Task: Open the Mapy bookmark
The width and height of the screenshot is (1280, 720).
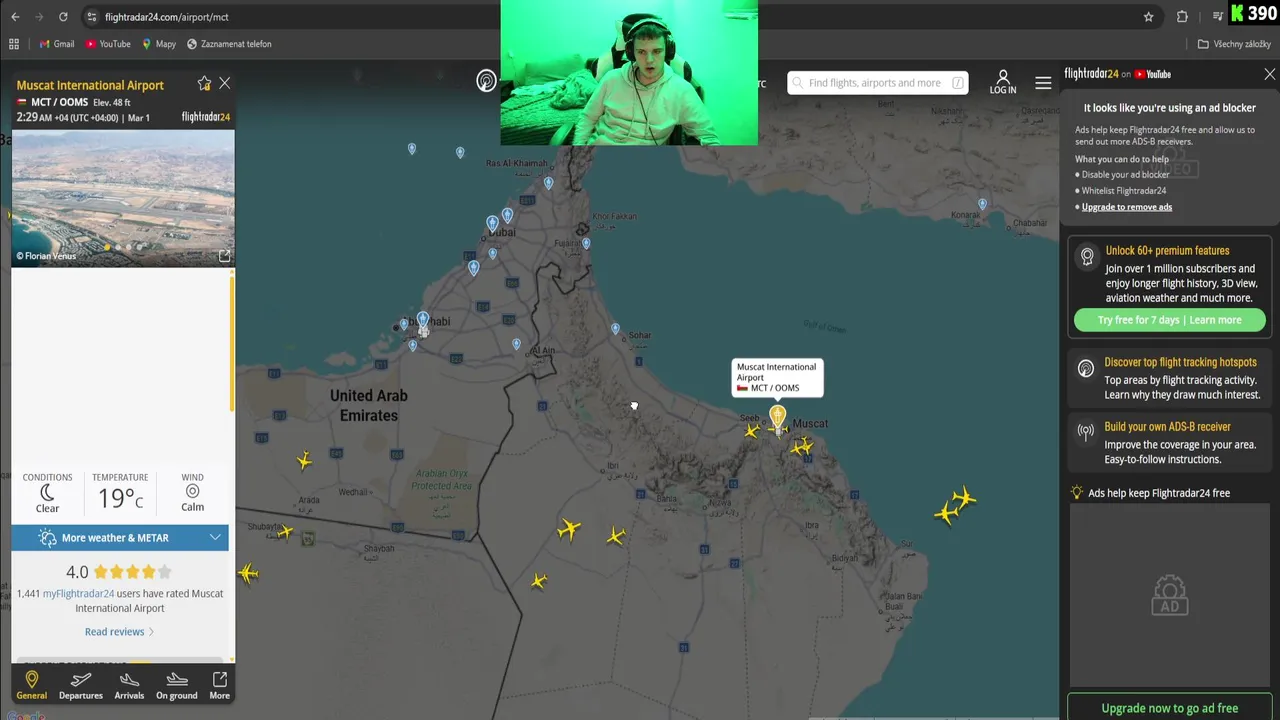Action: point(159,44)
